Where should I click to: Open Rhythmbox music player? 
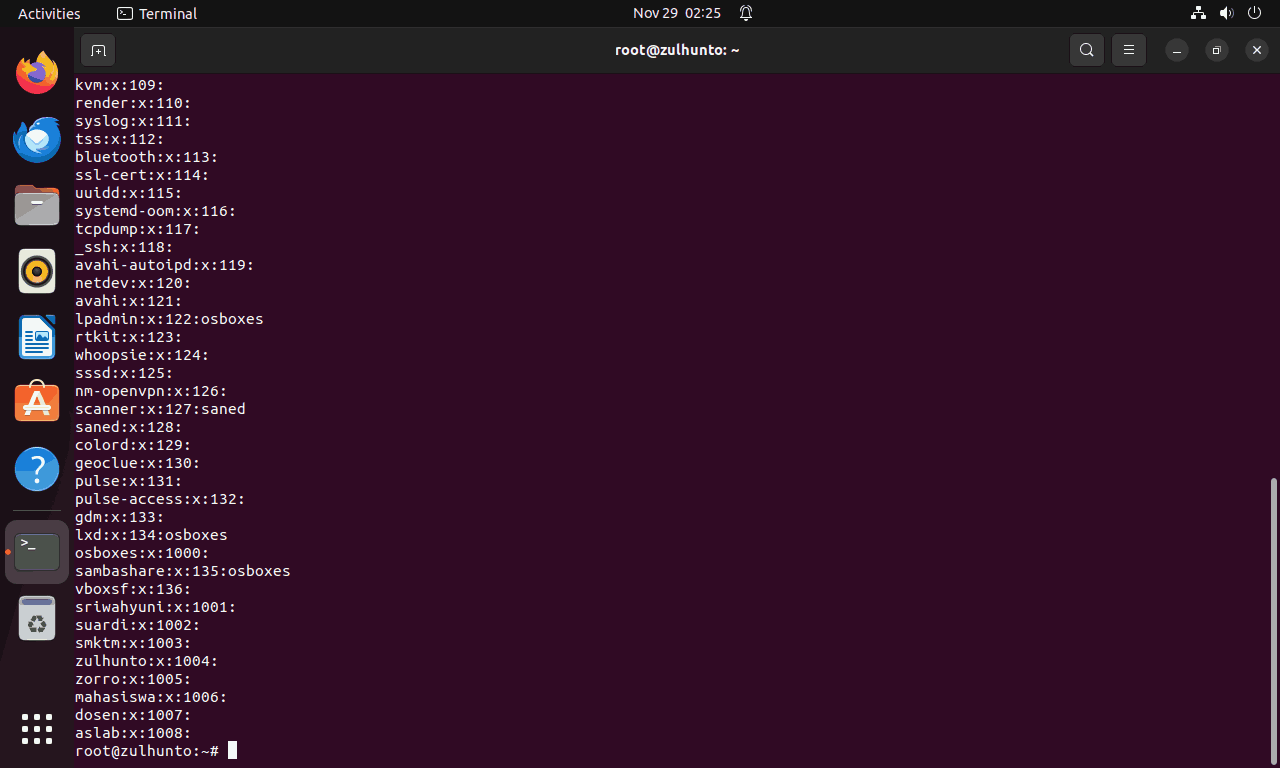click(37, 271)
